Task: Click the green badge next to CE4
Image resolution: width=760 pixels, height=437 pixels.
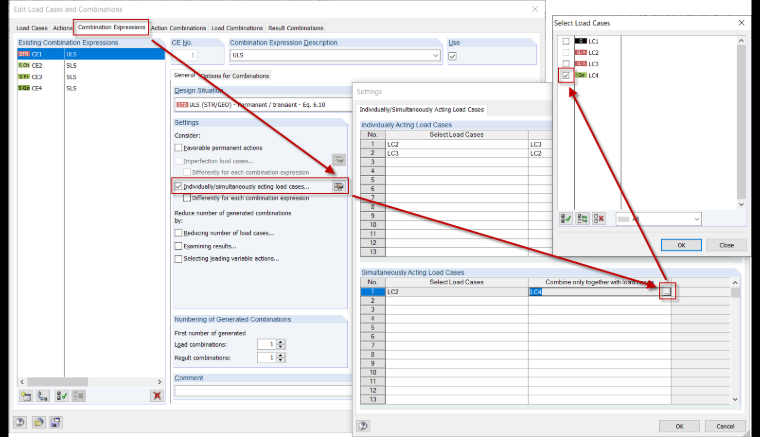Action: 24,88
